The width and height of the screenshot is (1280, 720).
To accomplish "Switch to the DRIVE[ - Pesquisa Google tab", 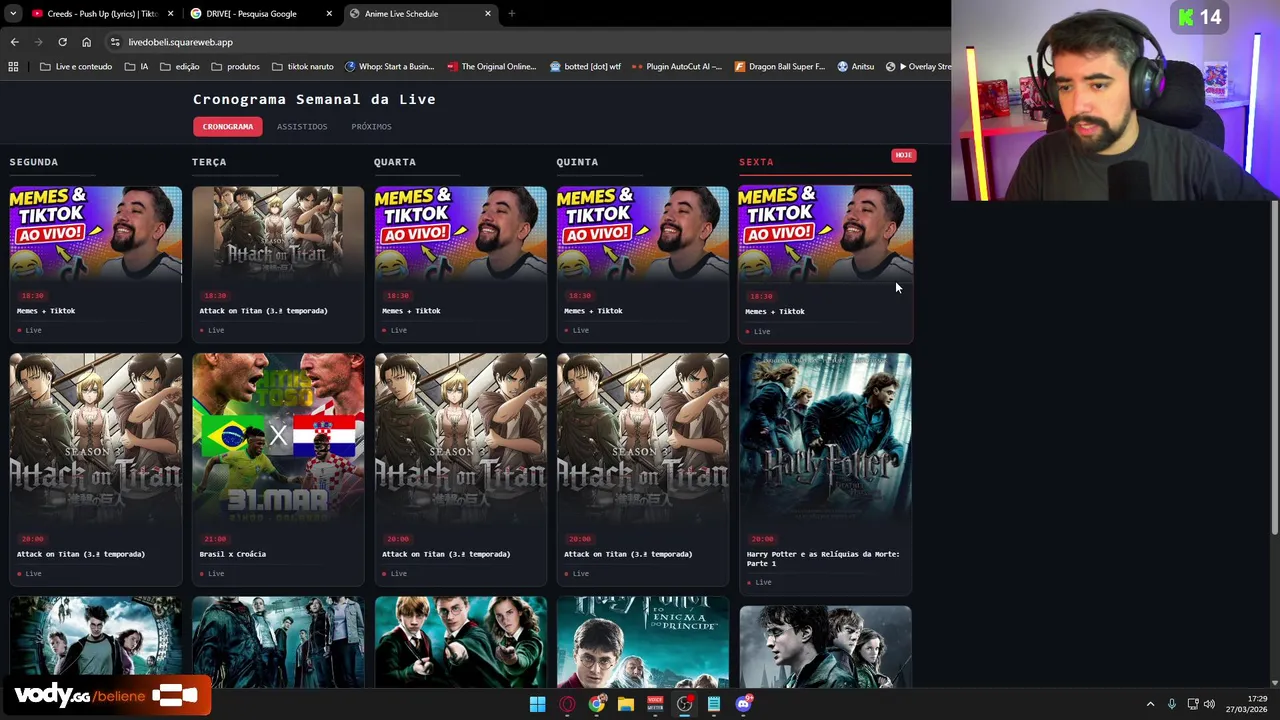I will [x=260, y=14].
